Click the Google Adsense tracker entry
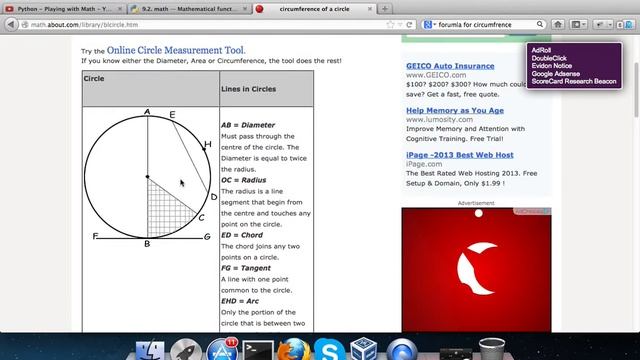This screenshot has width=640, height=360. coord(556,73)
